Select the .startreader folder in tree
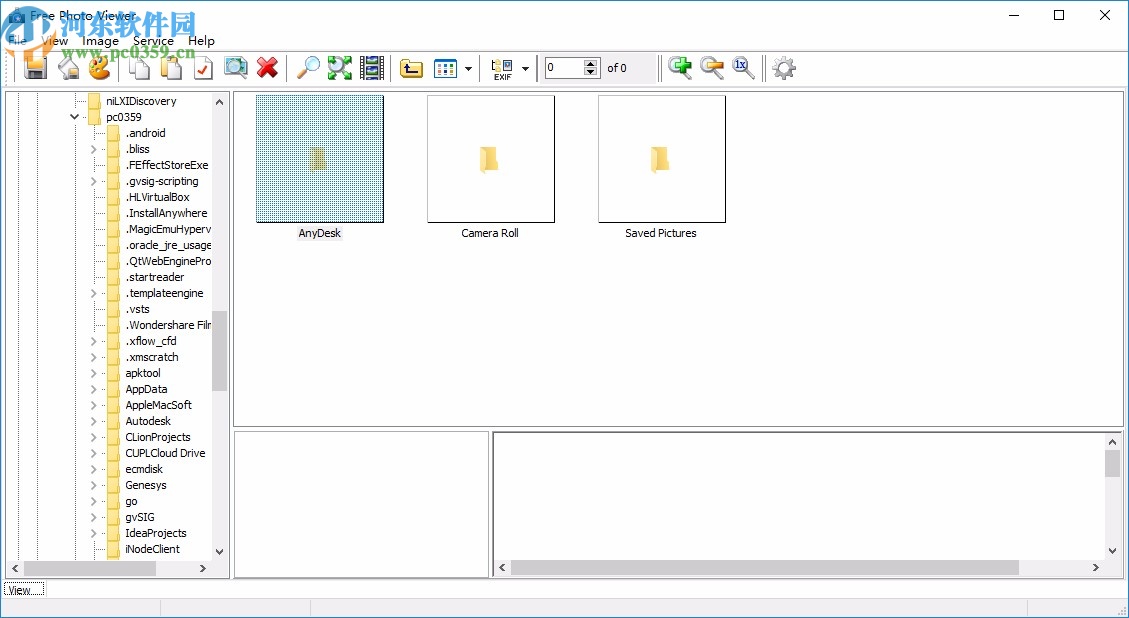Screen dimensions: 1129x618 click(x=155, y=277)
